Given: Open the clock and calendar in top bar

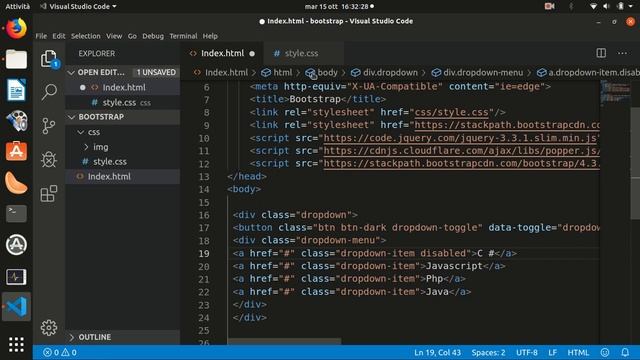Looking at the screenshot, I should [339, 6].
